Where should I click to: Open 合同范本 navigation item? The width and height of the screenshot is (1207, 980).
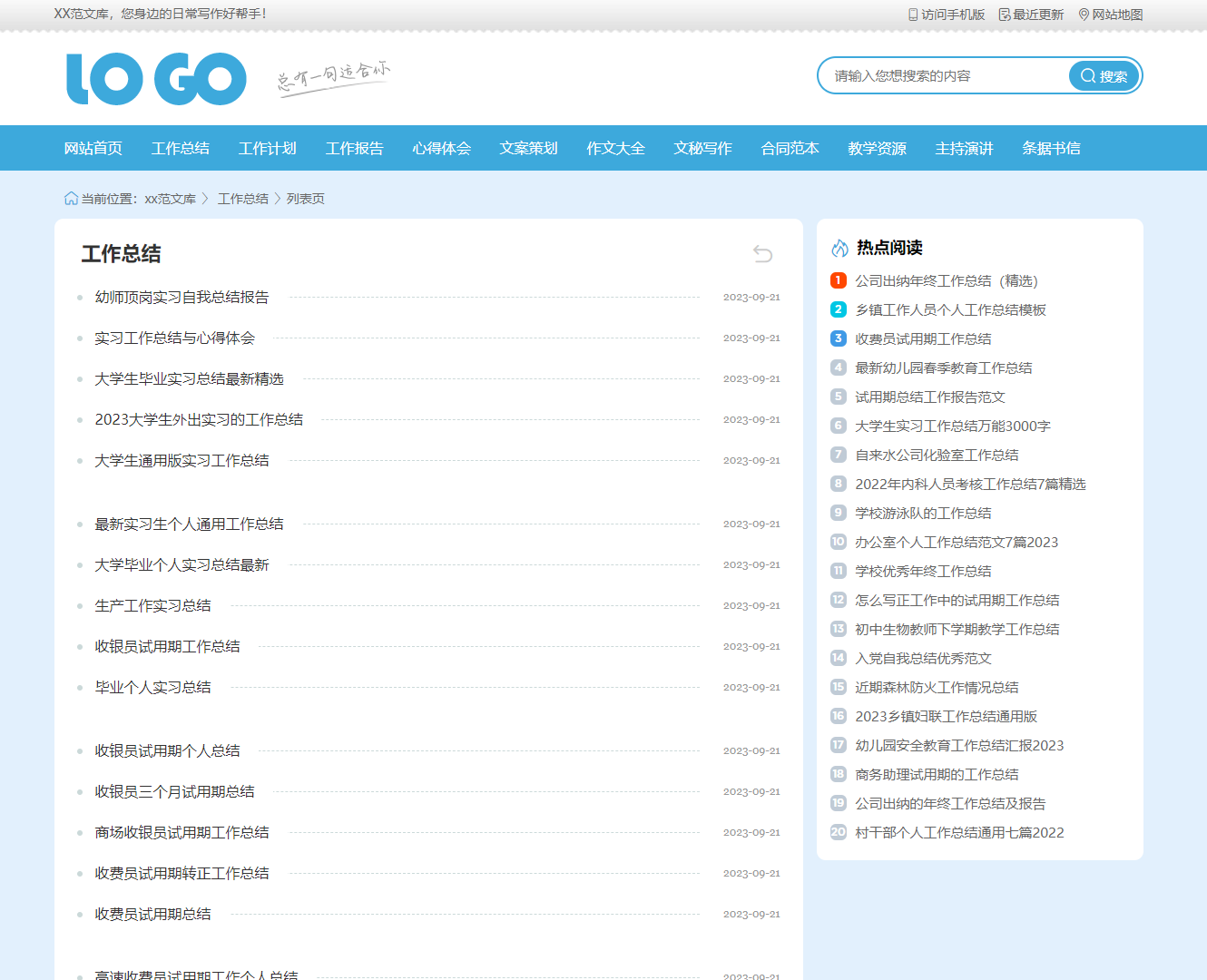[x=790, y=148]
